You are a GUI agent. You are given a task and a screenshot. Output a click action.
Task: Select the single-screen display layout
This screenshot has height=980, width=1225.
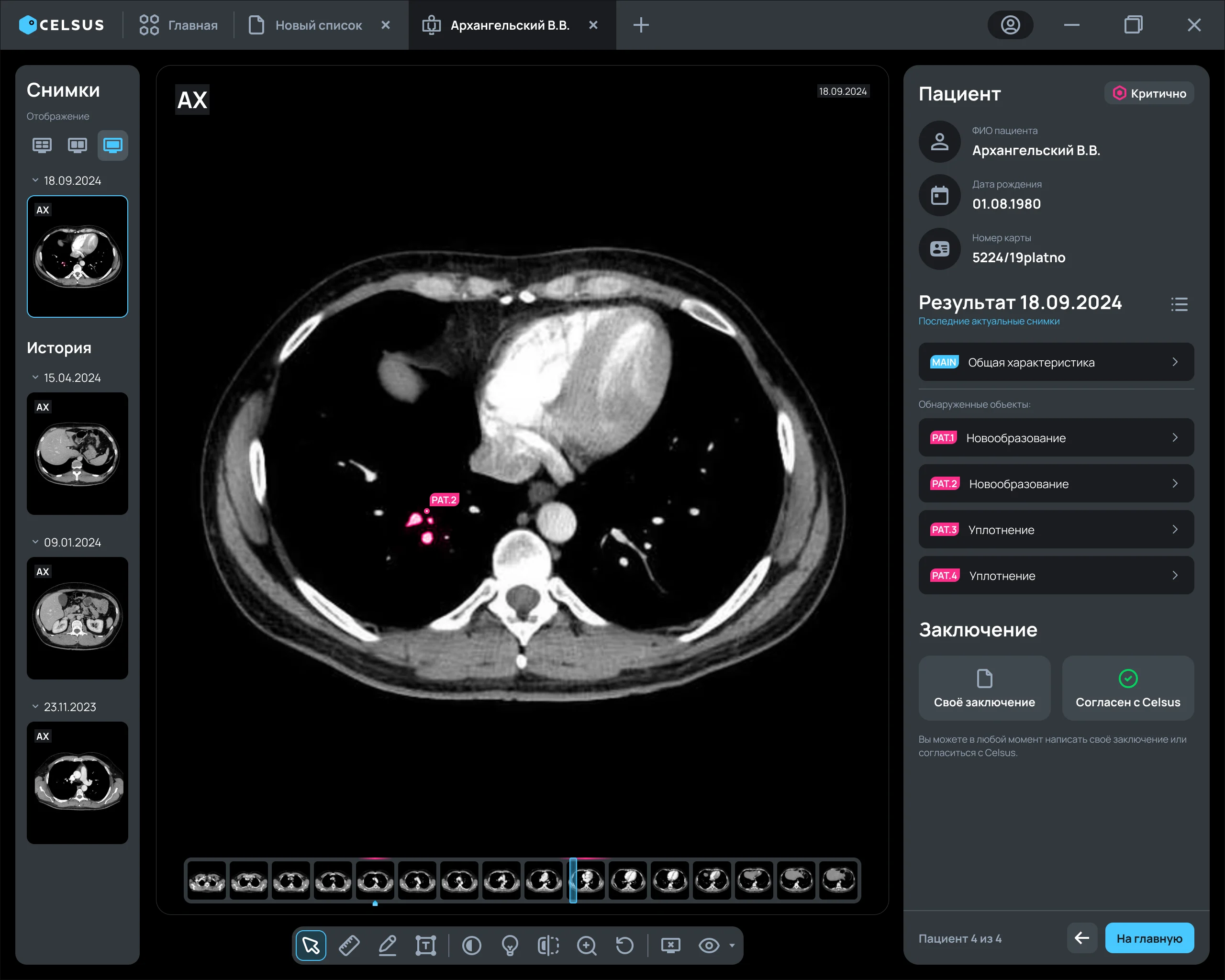[112, 145]
